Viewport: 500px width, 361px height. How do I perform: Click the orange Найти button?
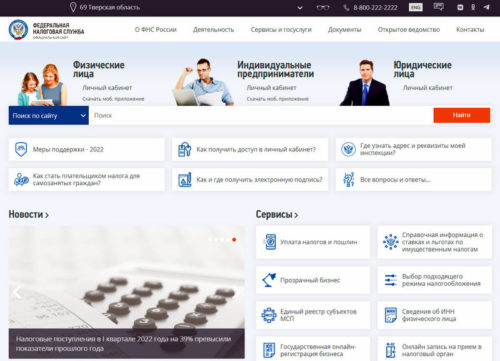click(x=462, y=115)
